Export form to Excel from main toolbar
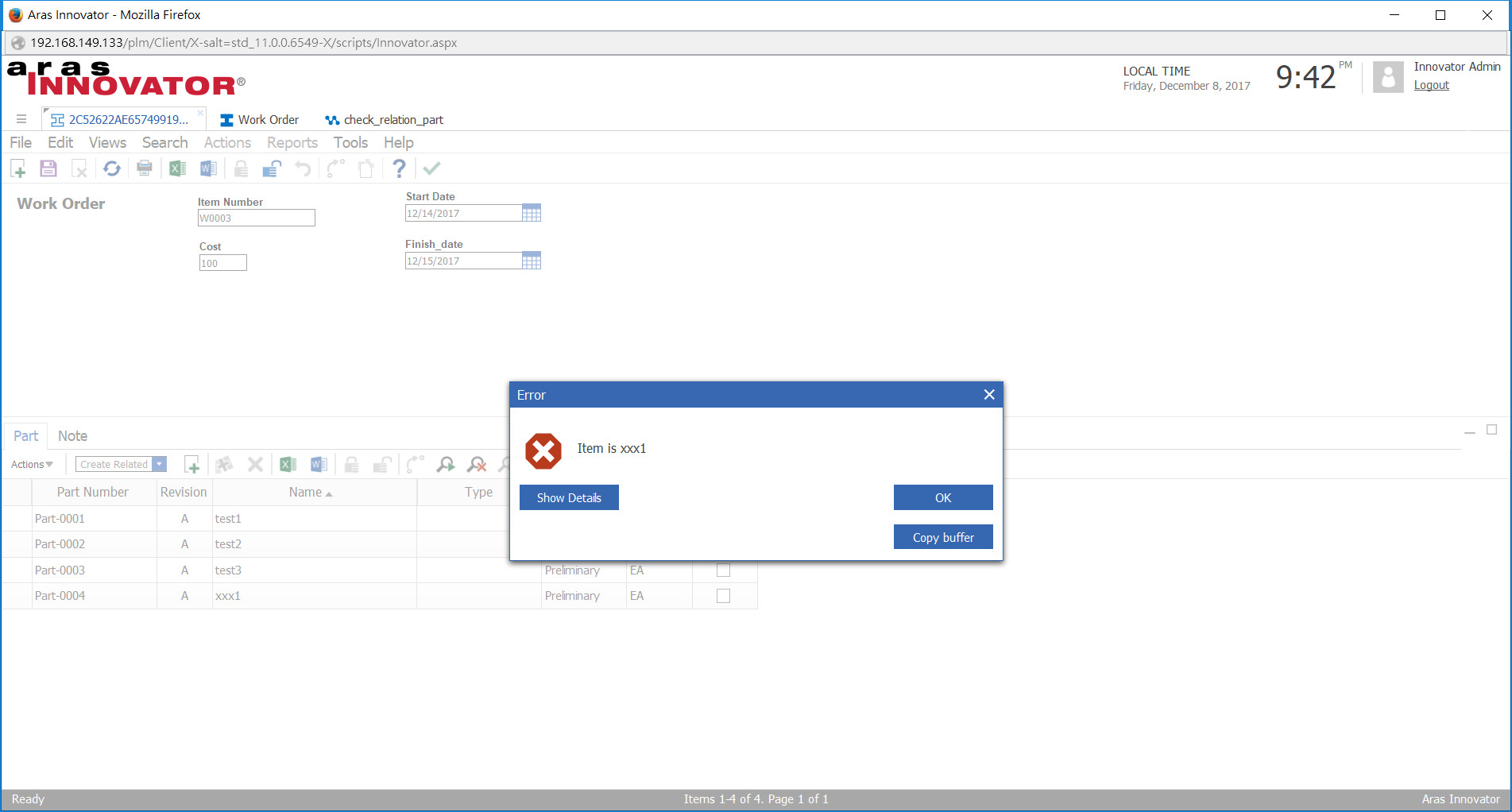The image size is (1512, 812). pos(177,168)
